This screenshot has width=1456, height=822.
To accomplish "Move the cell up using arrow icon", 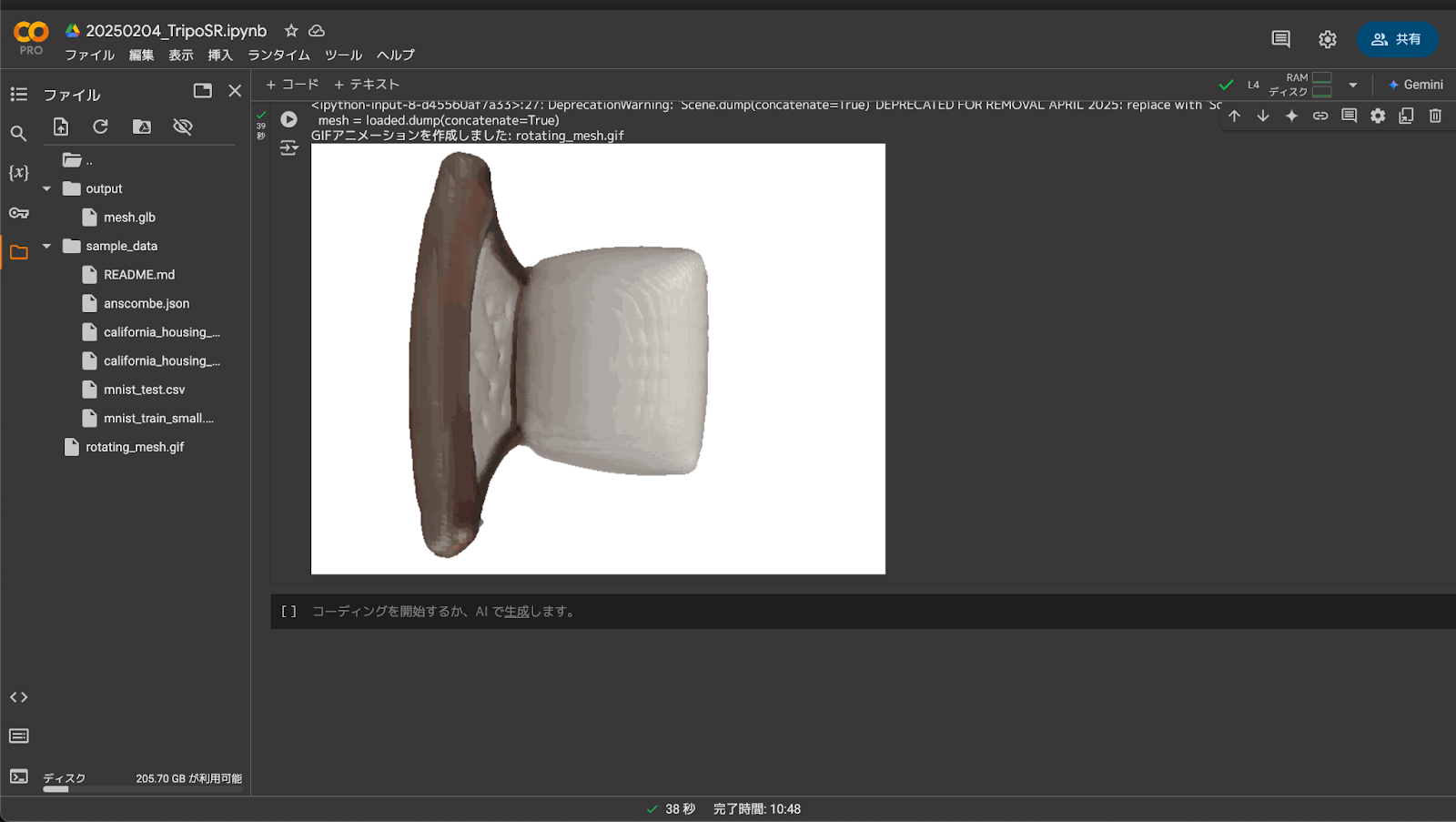I will point(1235,116).
